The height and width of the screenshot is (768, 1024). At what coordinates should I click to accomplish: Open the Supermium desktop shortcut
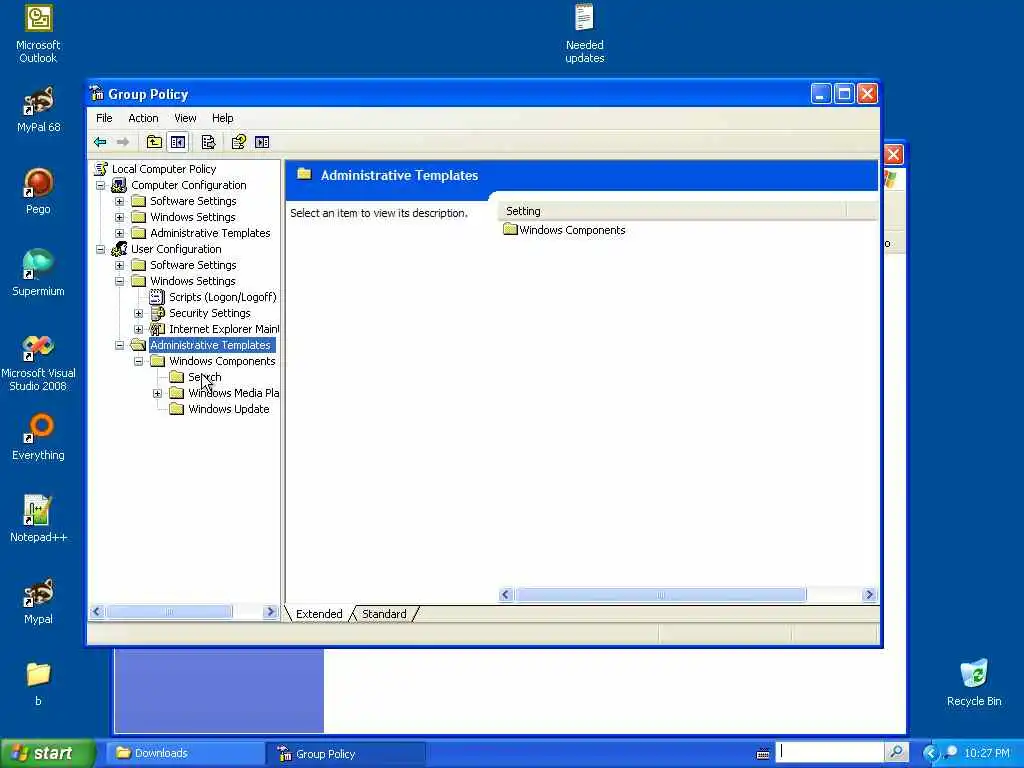click(x=38, y=274)
